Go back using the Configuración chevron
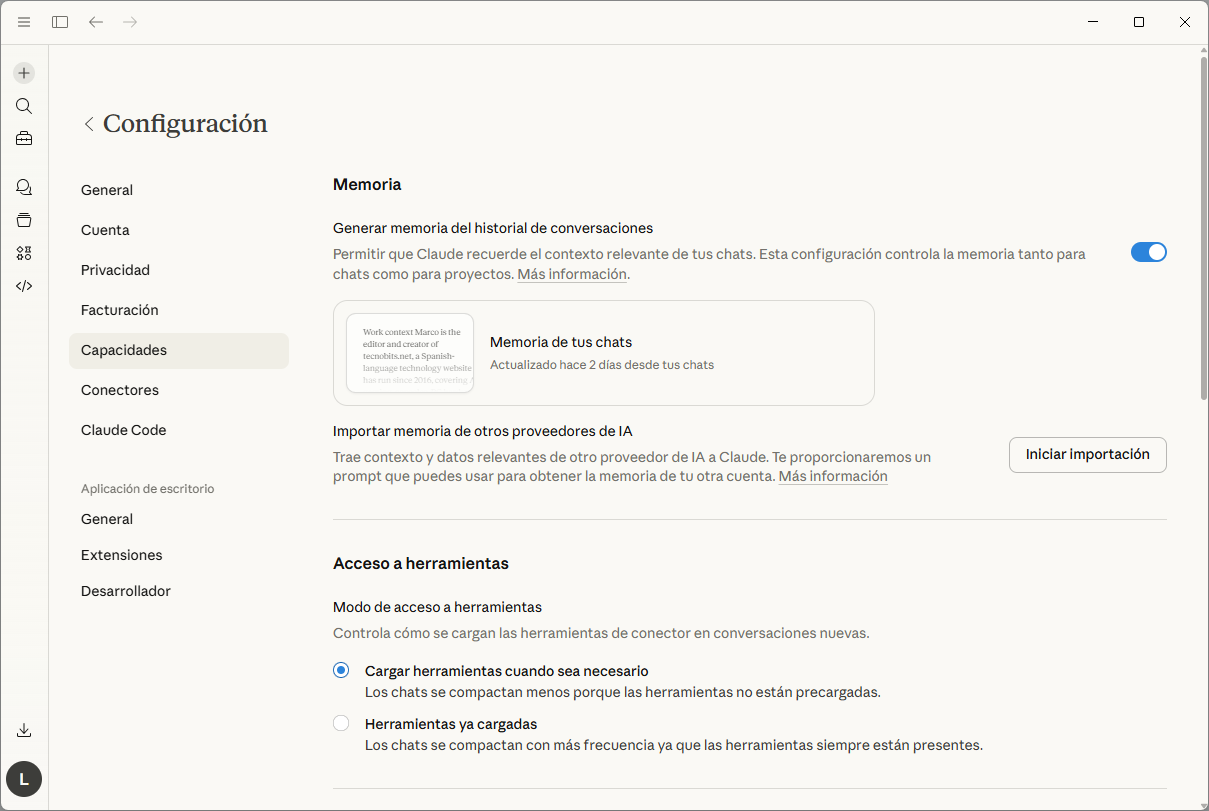The height and width of the screenshot is (811, 1209). click(89, 124)
